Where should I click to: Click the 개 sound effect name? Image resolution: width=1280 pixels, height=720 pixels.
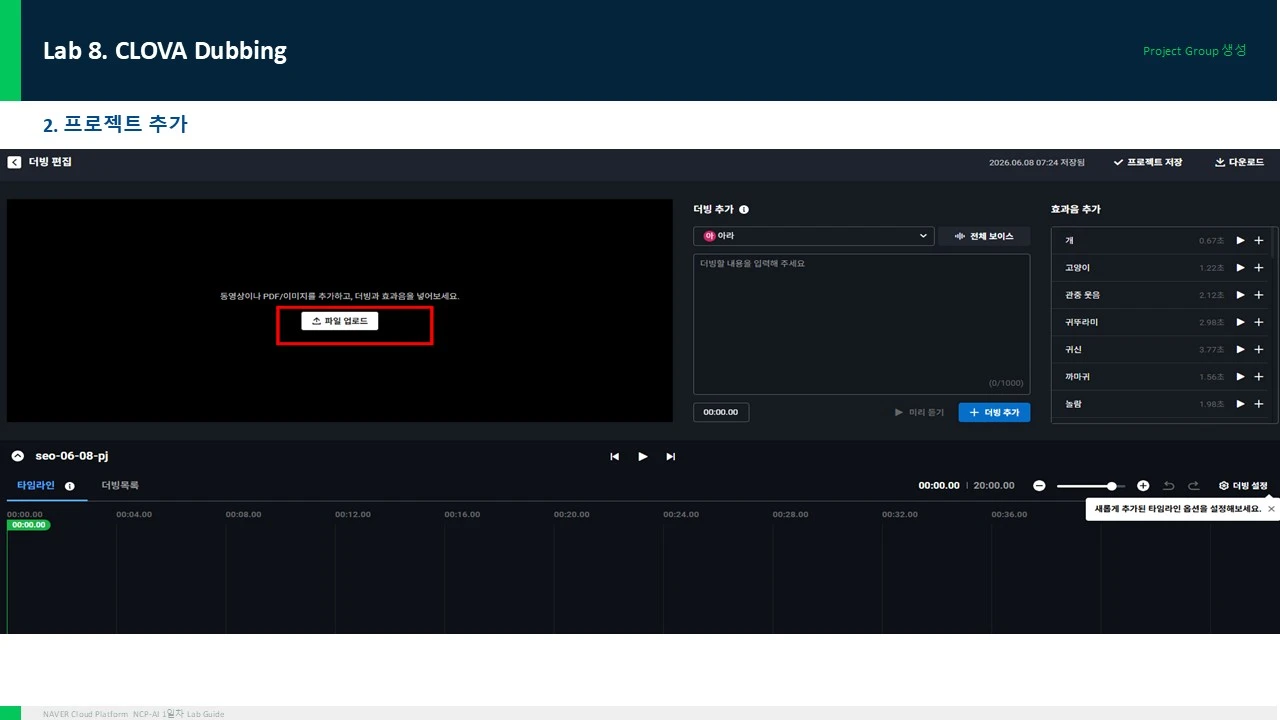tap(1069, 241)
